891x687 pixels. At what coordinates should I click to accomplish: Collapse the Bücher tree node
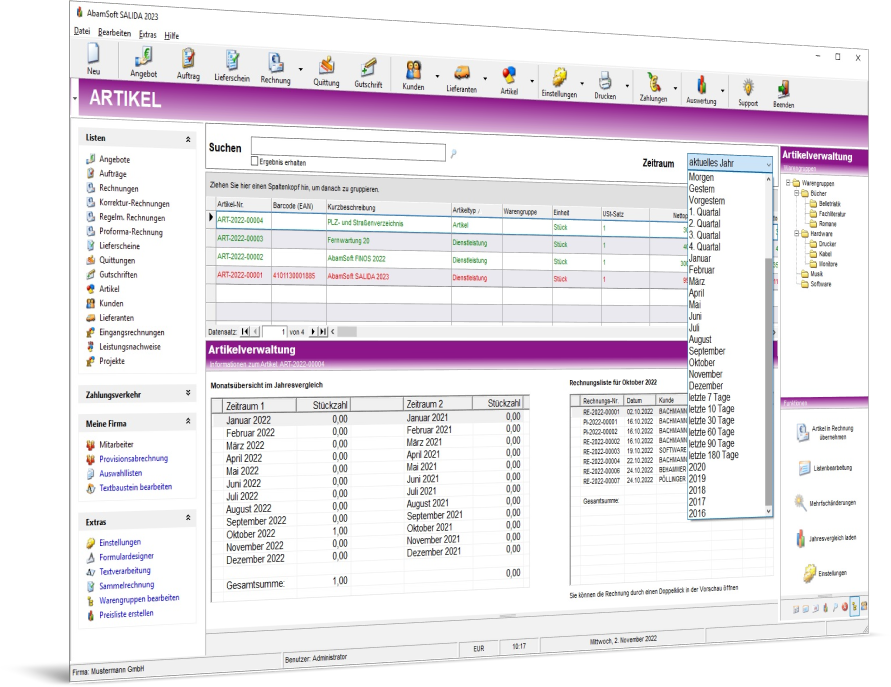click(797, 193)
